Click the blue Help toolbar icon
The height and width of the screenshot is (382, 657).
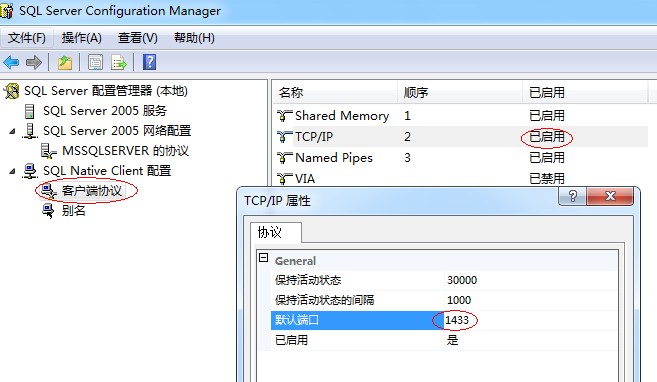click(x=150, y=62)
